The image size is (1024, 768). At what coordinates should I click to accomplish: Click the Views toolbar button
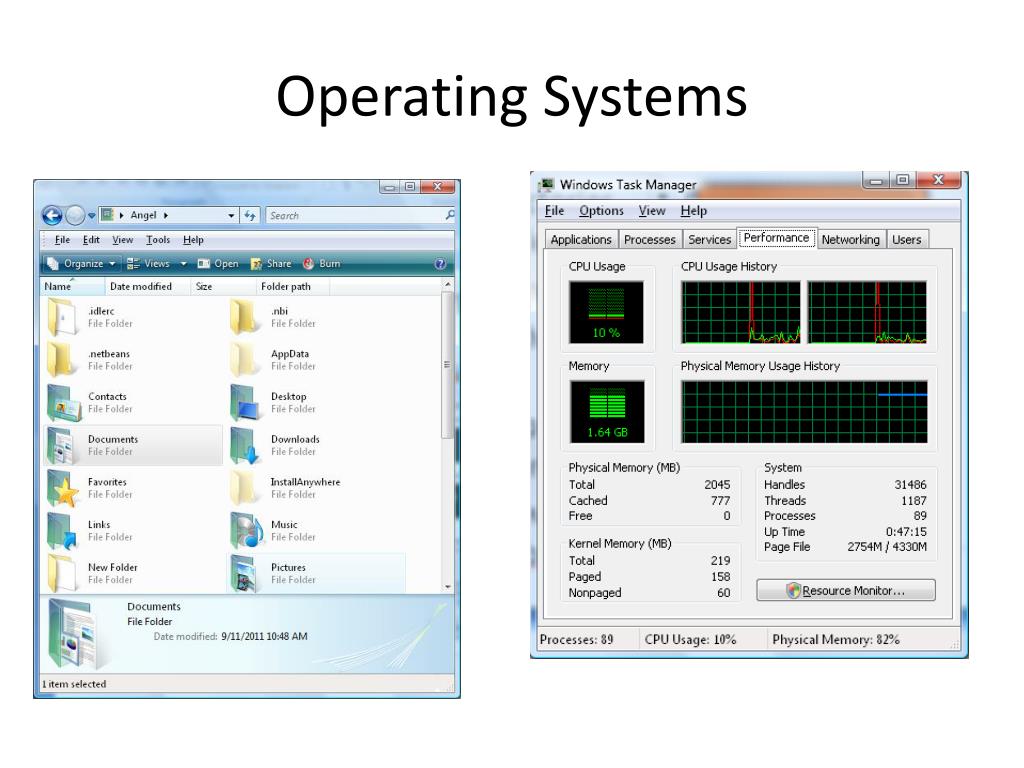coord(150,264)
